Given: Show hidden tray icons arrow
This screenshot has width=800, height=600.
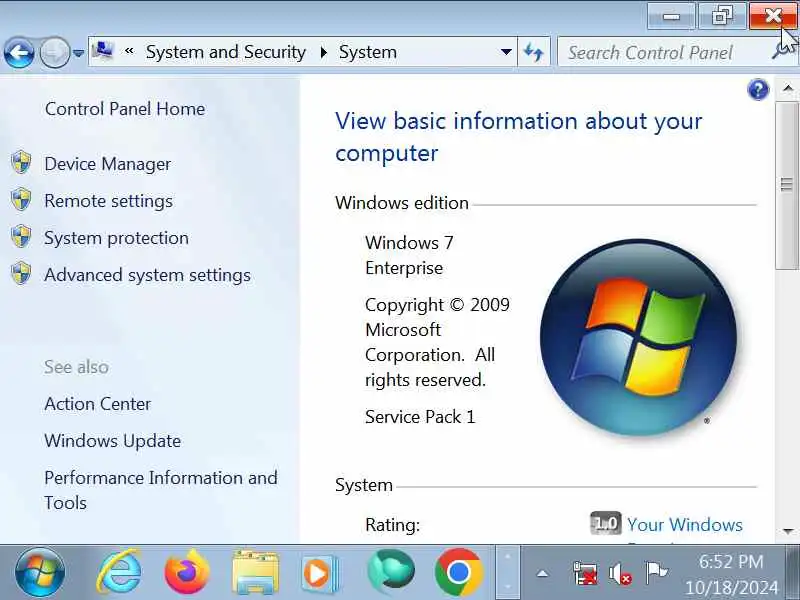Looking at the screenshot, I should click(542, 573).
